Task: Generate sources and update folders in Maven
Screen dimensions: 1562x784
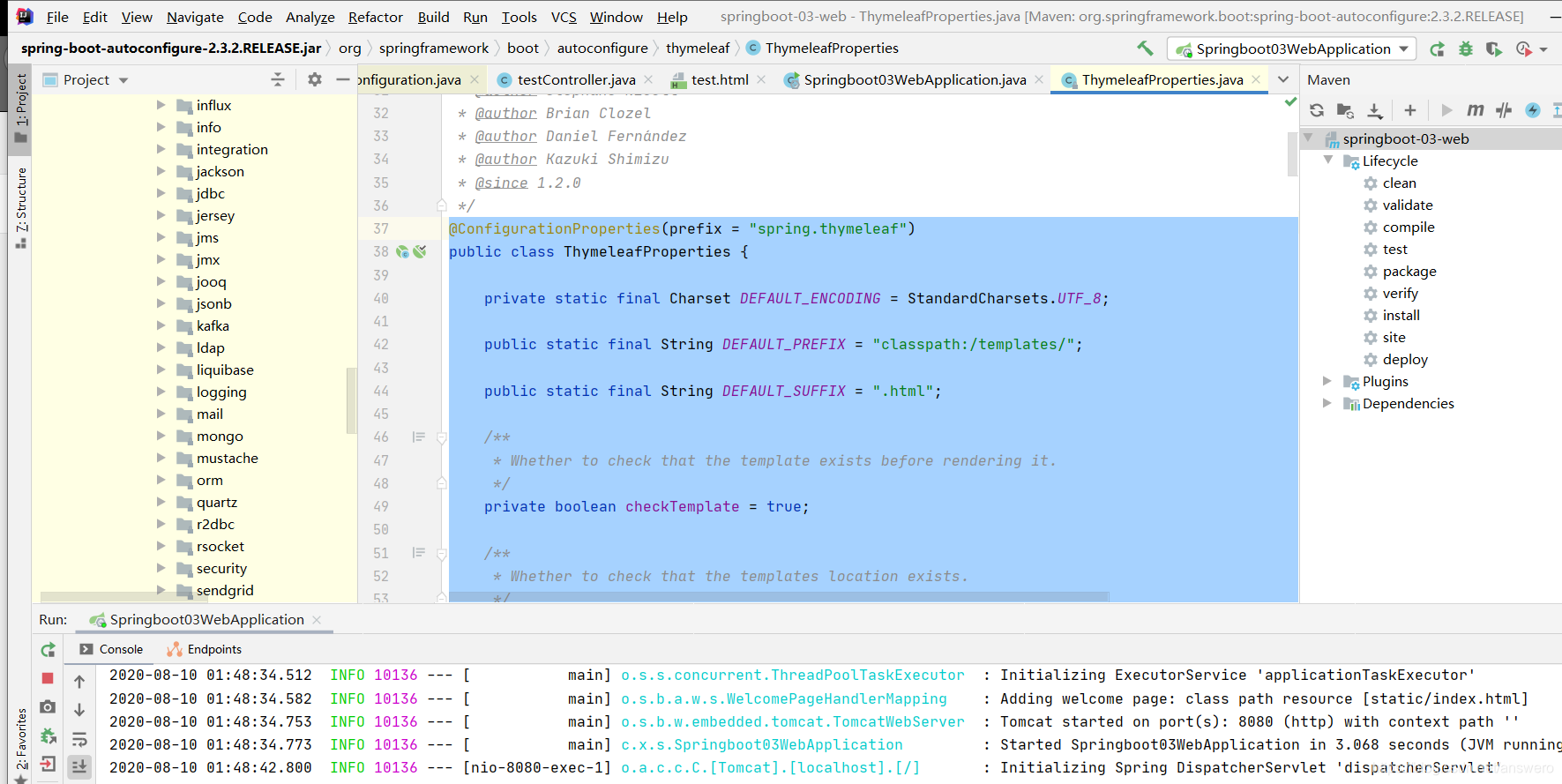Action: pos(1345,110)
